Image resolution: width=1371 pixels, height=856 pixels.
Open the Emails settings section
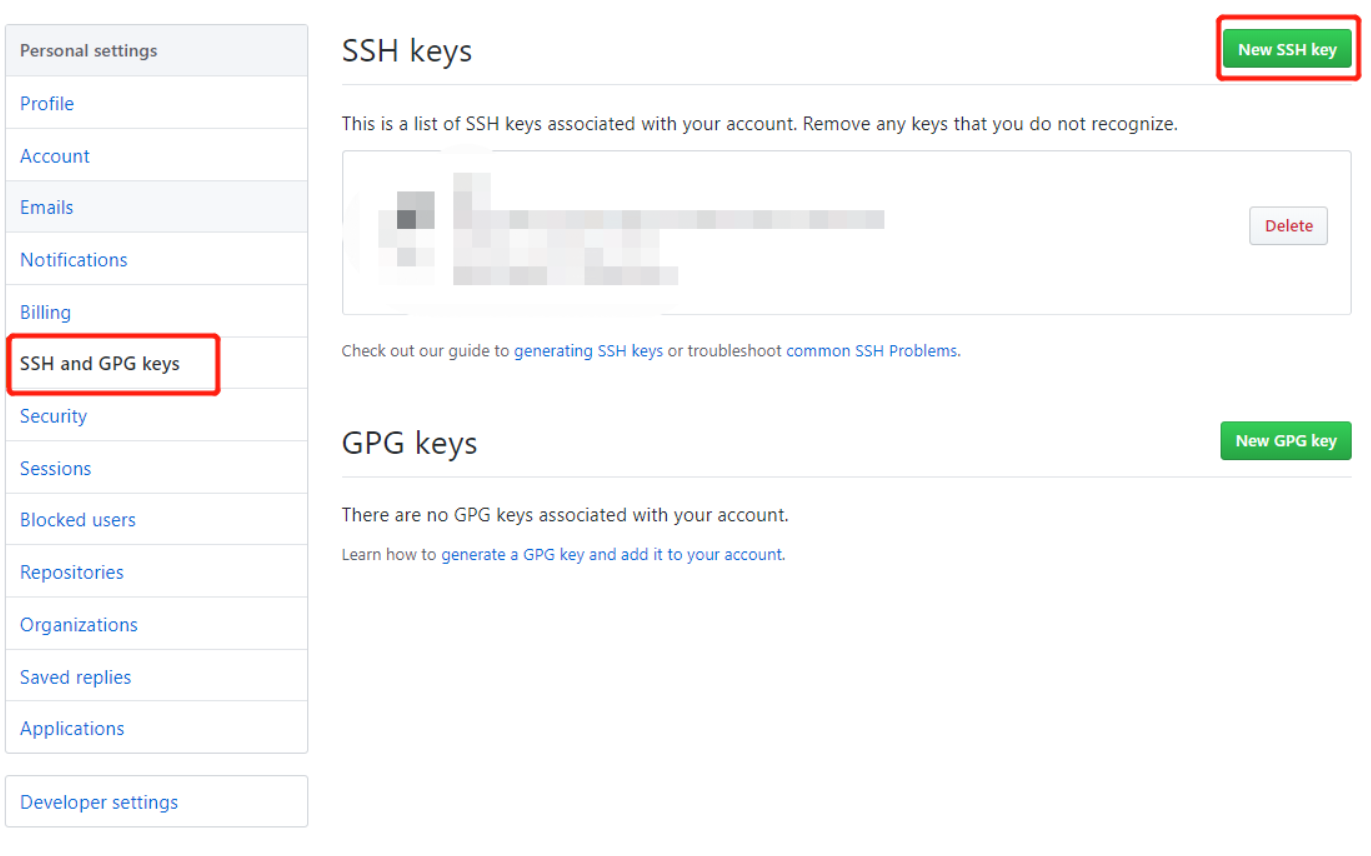[156, 207]
